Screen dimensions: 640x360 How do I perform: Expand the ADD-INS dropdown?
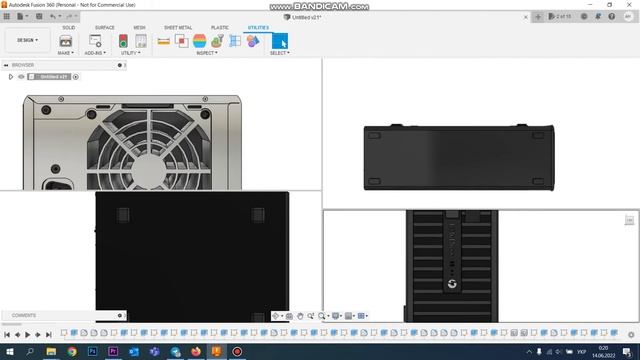(95, 53)
